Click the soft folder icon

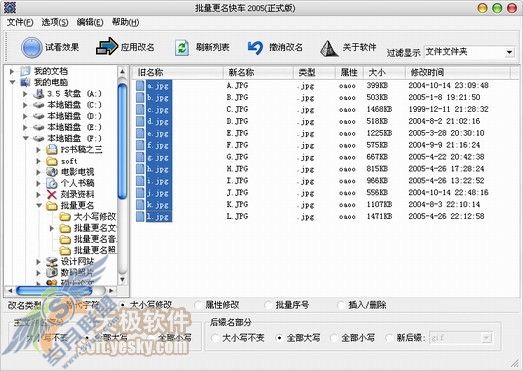coord(52,161)
